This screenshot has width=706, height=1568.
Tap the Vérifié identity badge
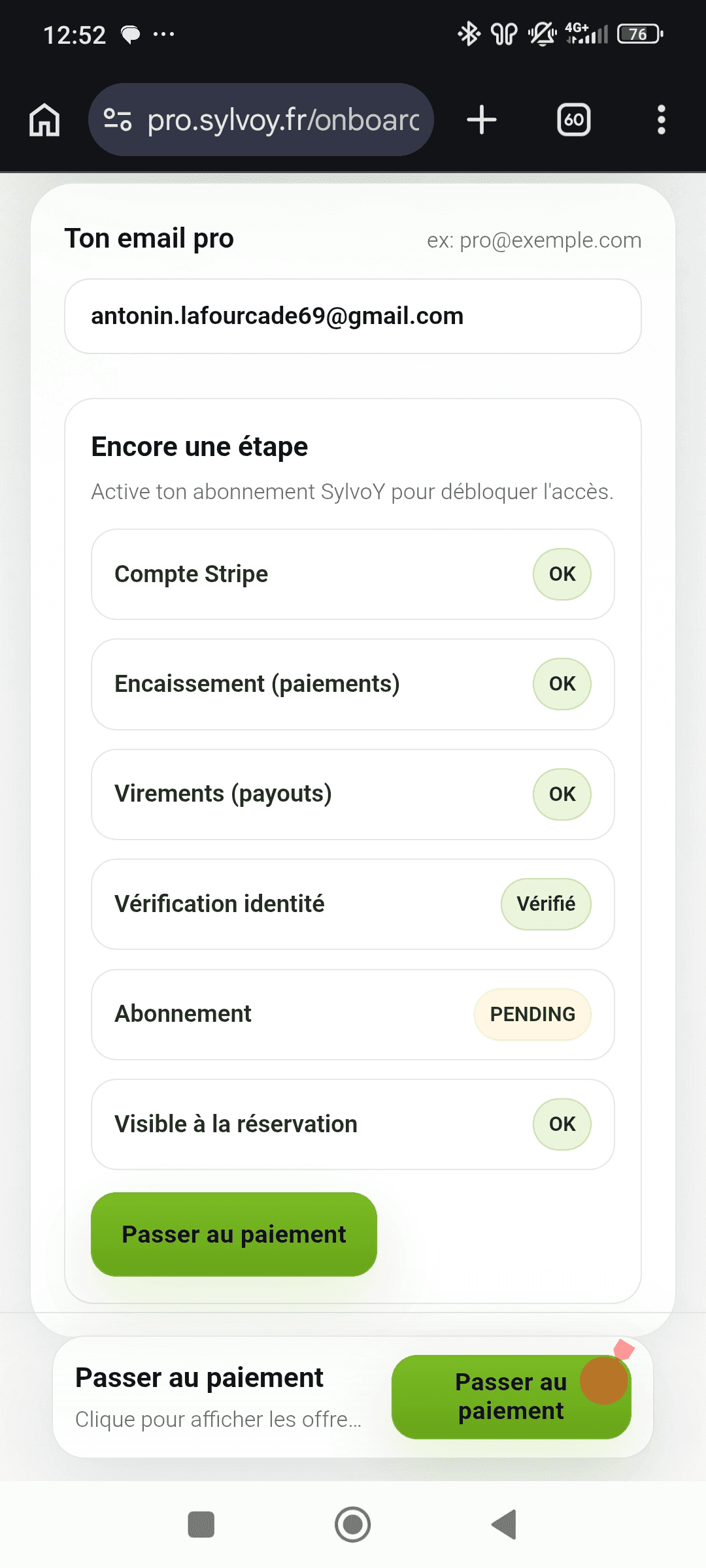[546, 904]
